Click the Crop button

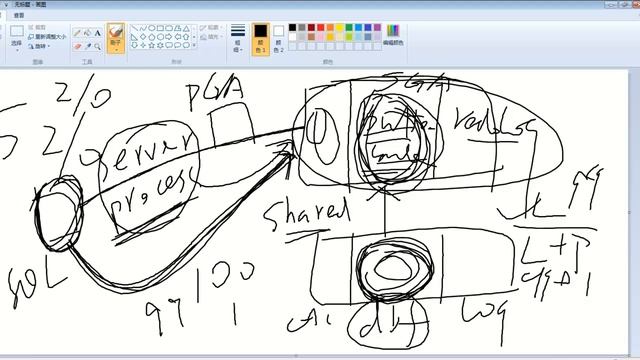pyautogui.click(x=38, y=27)
